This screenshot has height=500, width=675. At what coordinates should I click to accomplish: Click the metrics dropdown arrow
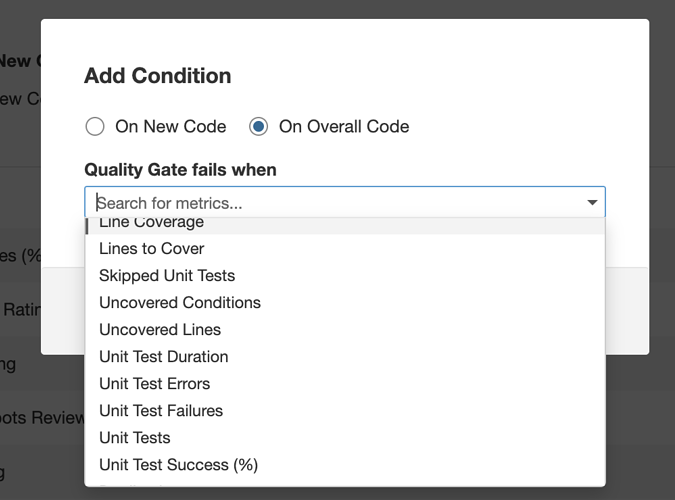[592, 203]
